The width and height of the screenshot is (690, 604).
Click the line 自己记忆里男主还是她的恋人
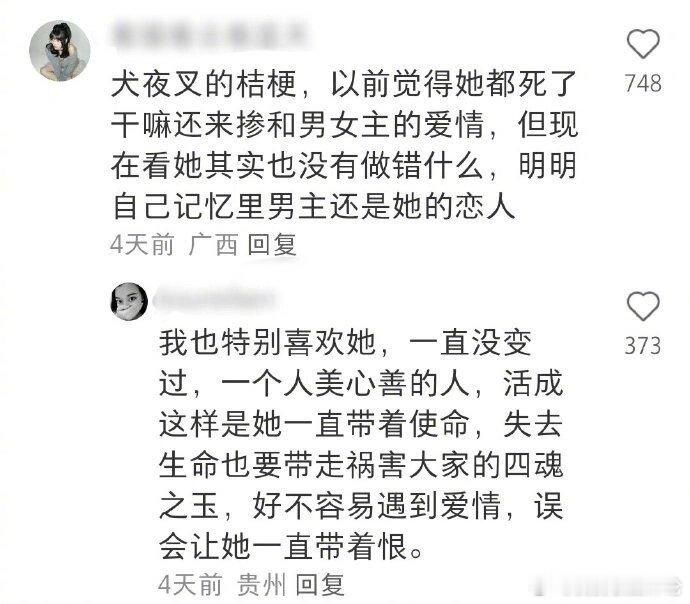point(313,206)
